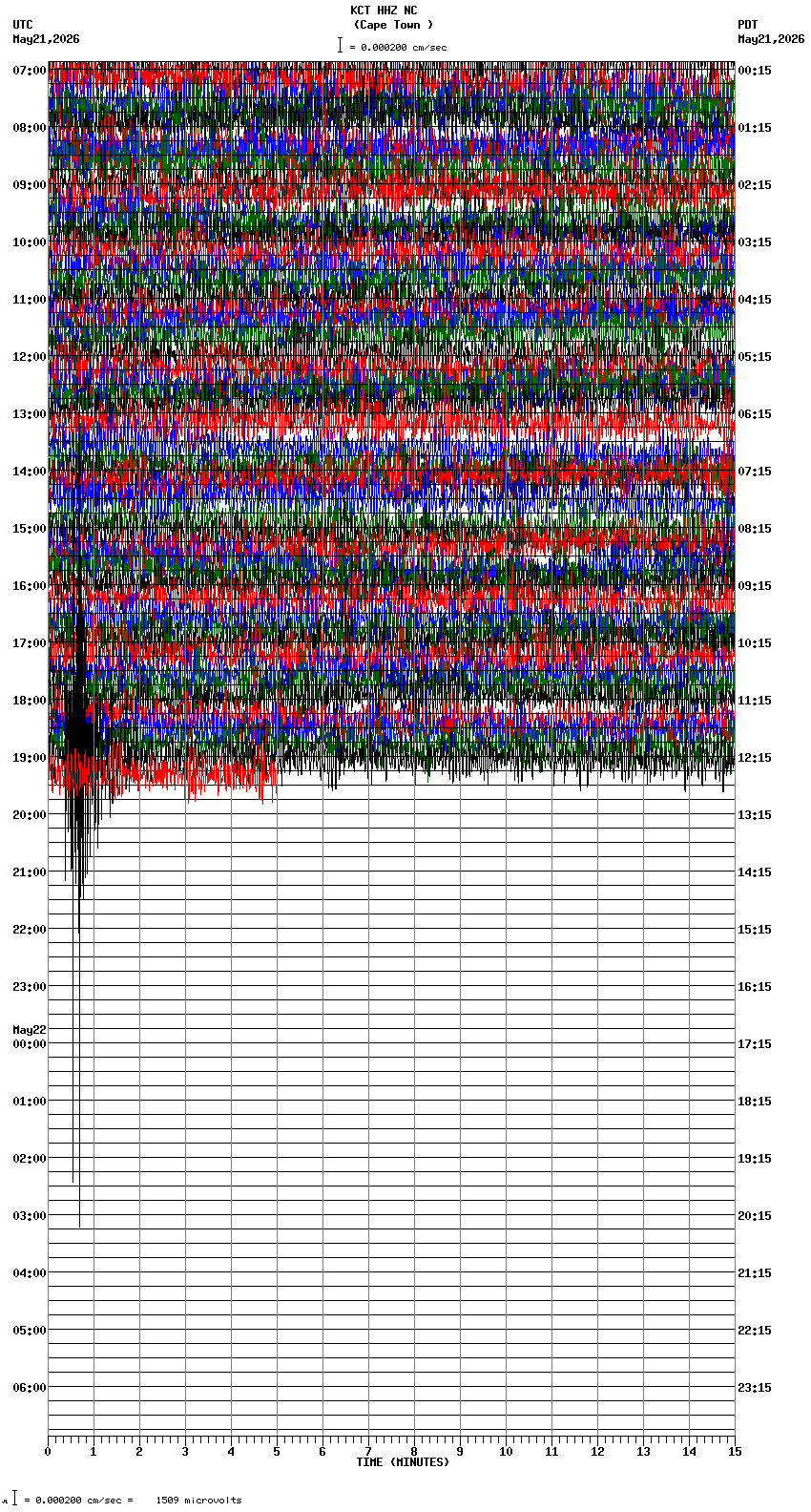Click the '10' minute tick label
Viewport: 811px width, 1512px height.
pos(506,1452)
